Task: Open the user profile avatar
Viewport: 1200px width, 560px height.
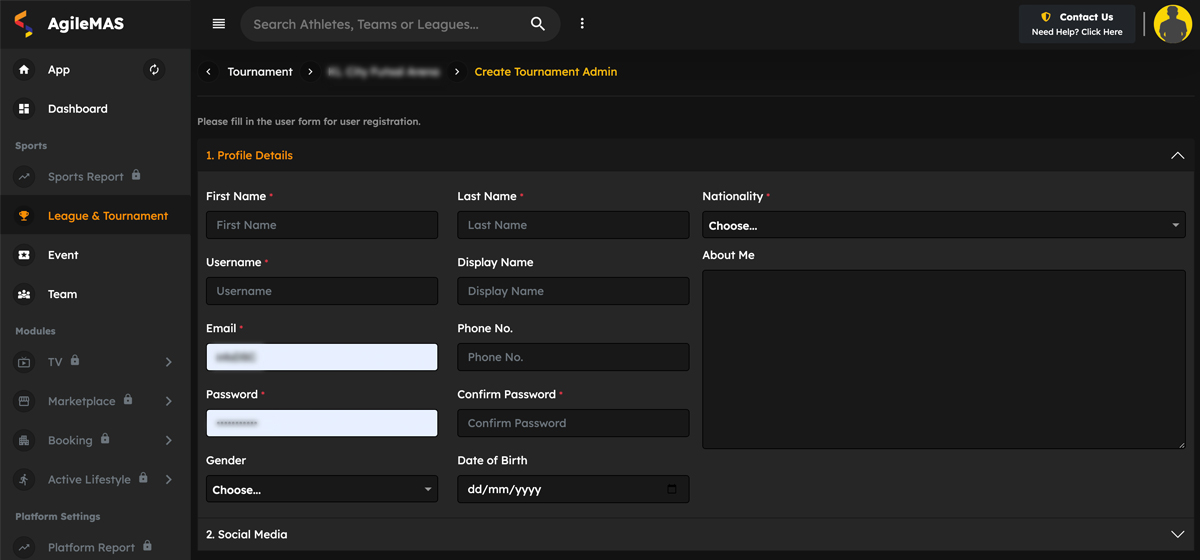Action: point(1172,24)
